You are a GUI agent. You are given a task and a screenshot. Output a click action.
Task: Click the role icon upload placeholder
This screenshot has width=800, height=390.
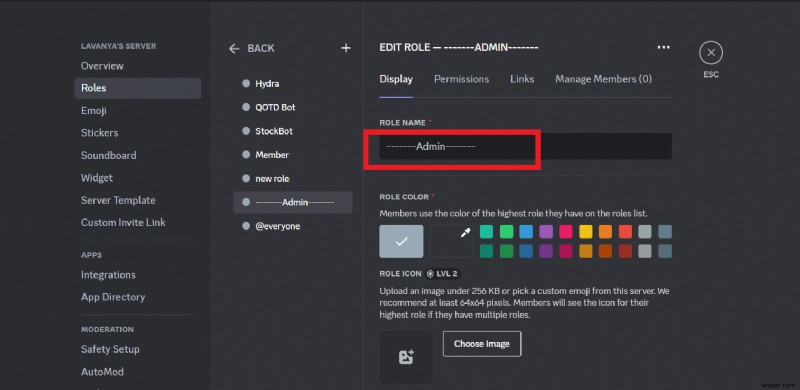406,357
